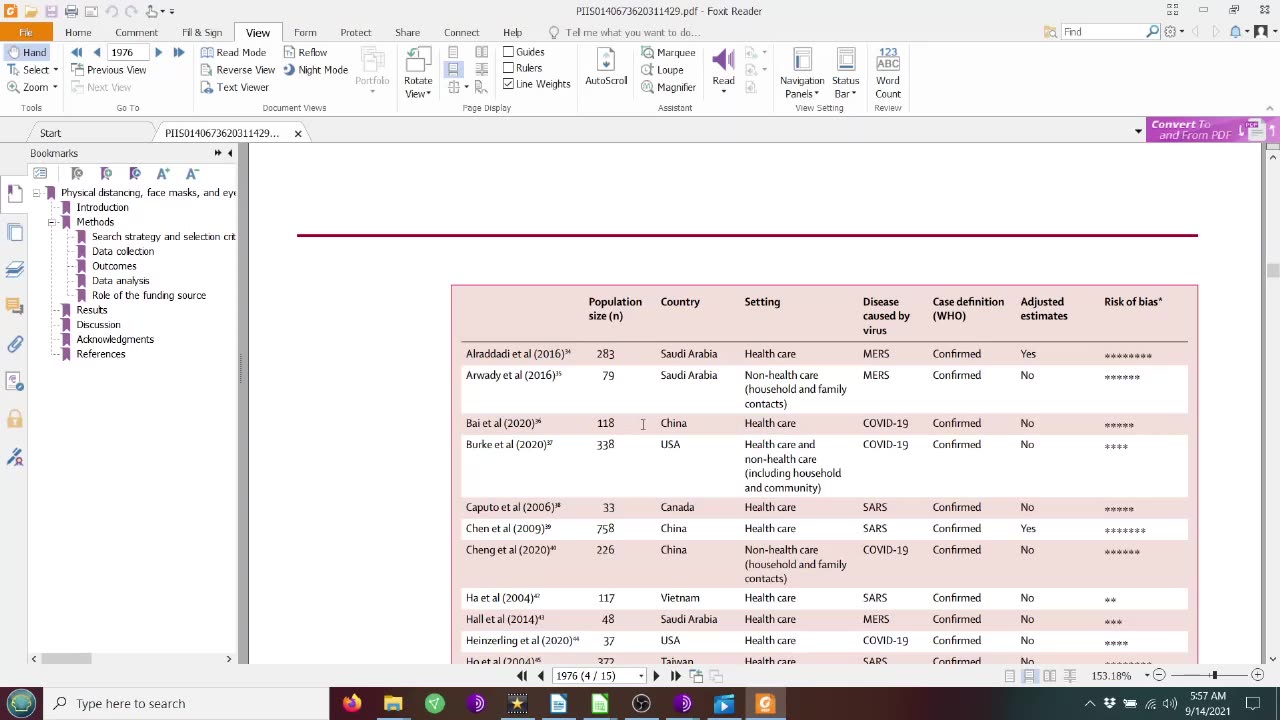Open the Layers panel icon
Viewport: 1280px width, 720px height.
click(14, 269)
